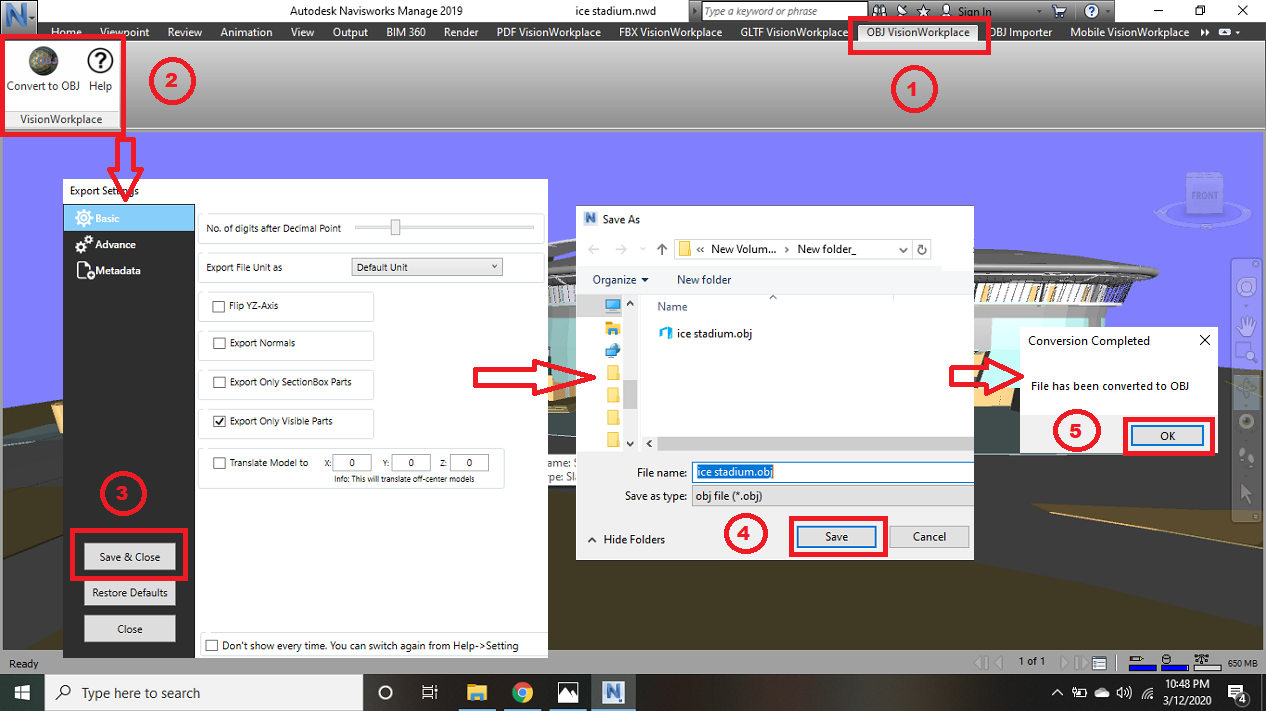Uncheck Export Only Visible Parts
The image size is (1266, 711).
(x=219, y=421)
